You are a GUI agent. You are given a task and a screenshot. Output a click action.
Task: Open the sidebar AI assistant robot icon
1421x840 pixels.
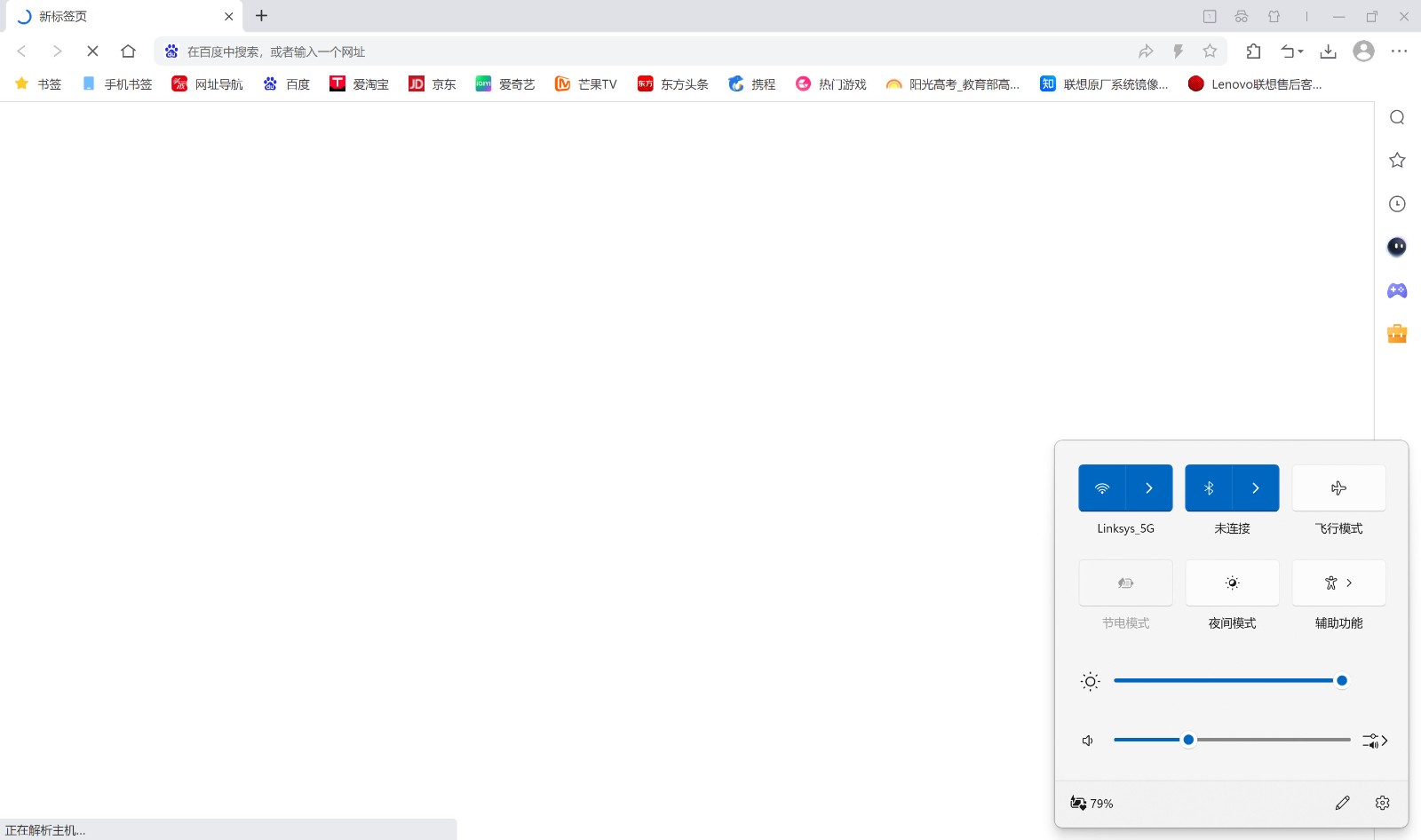coord(1397,247)
